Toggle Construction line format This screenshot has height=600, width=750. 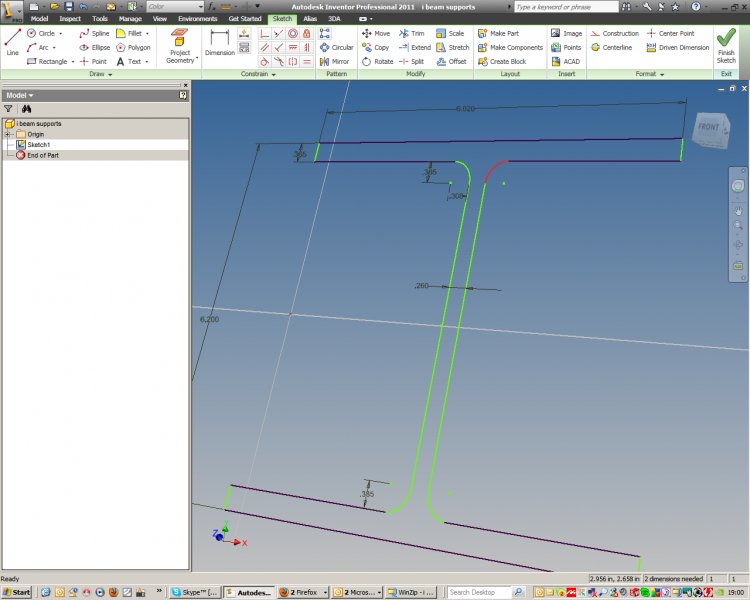tap(614, 33)
